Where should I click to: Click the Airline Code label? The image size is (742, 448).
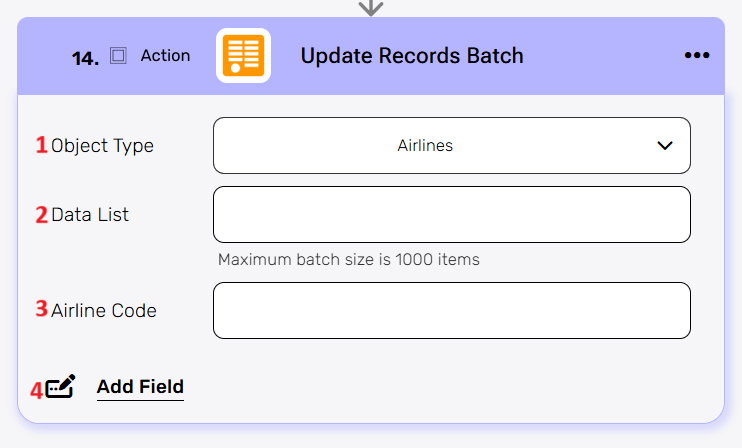tap(104, 310)
